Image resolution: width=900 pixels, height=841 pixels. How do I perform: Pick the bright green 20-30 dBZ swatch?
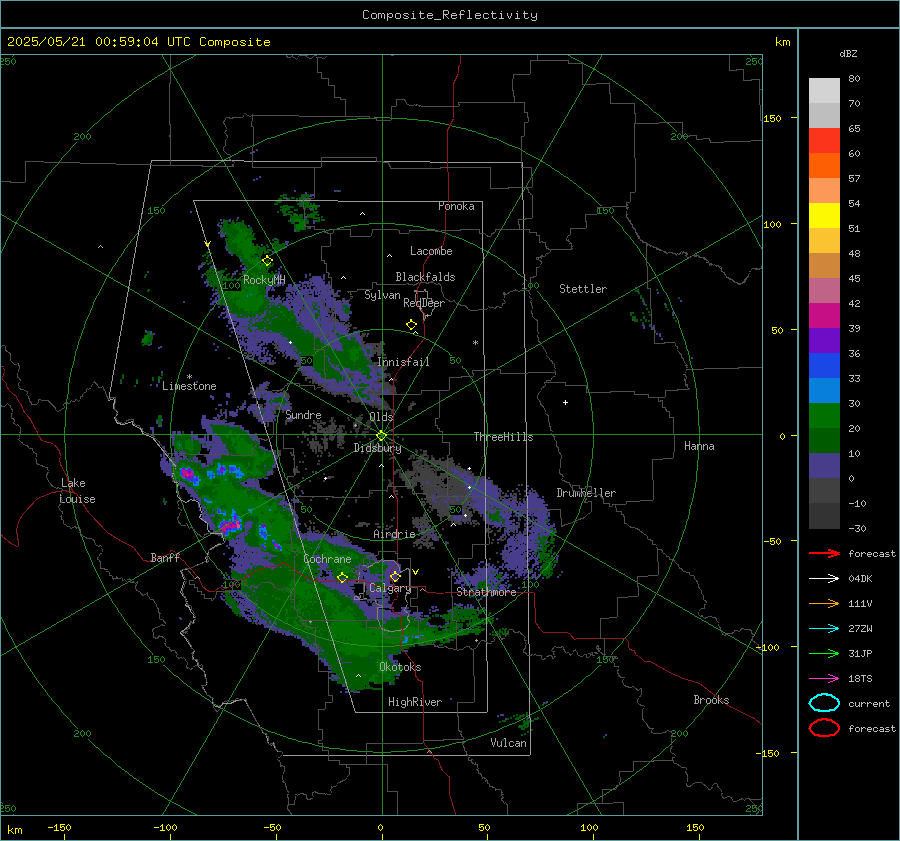(824, 416)
